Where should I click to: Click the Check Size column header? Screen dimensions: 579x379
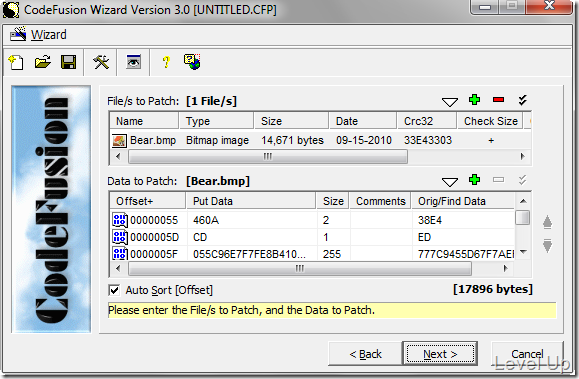pyautogui.click(x=490, y=121)
